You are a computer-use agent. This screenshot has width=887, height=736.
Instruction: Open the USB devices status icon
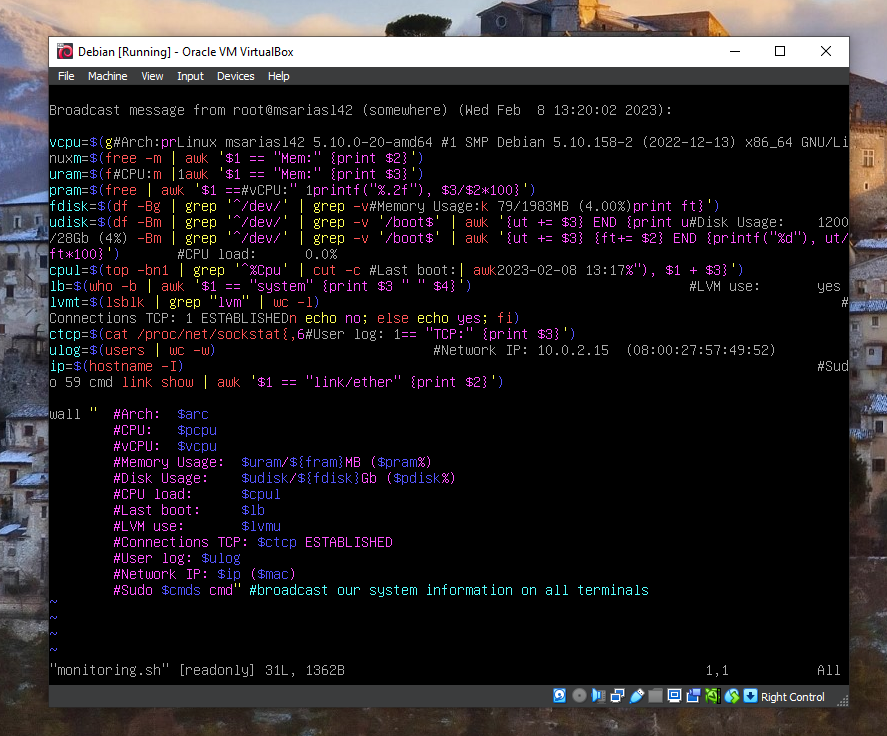[636, 696]
